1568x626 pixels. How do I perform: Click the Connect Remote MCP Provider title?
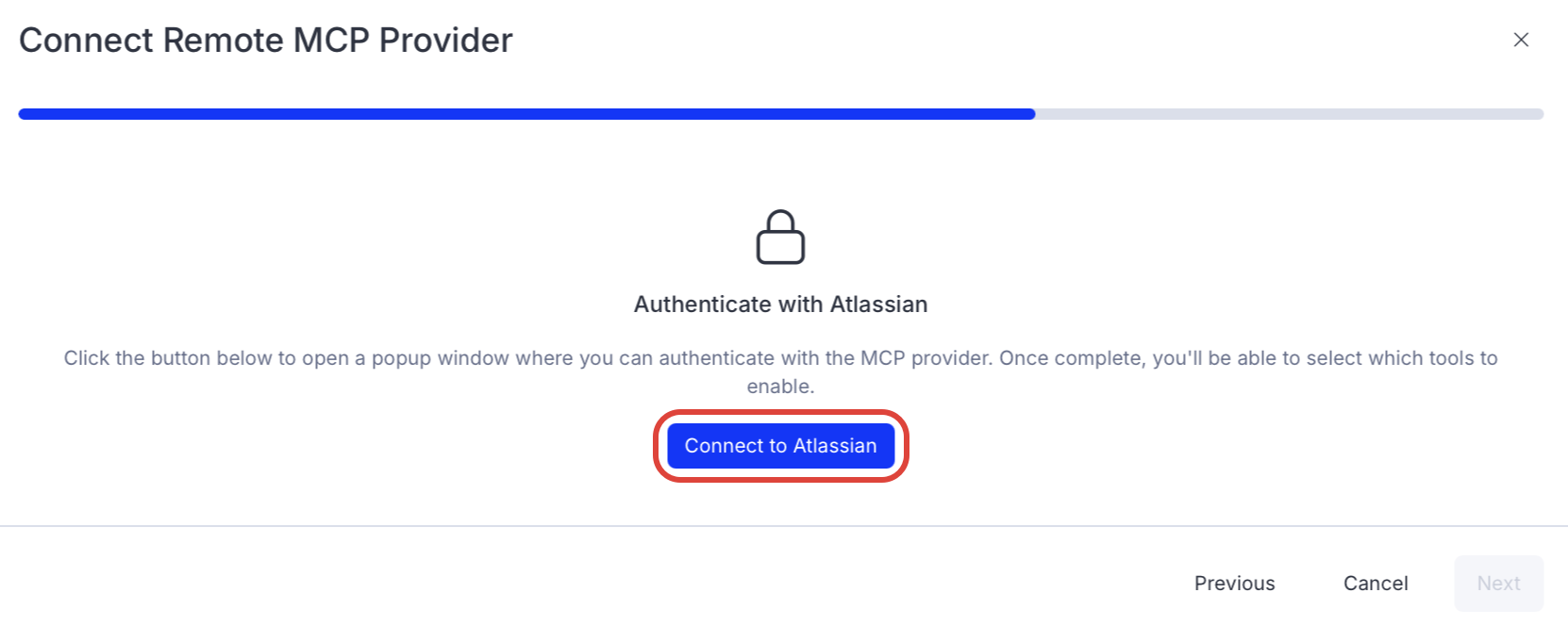tap(266, 41)
